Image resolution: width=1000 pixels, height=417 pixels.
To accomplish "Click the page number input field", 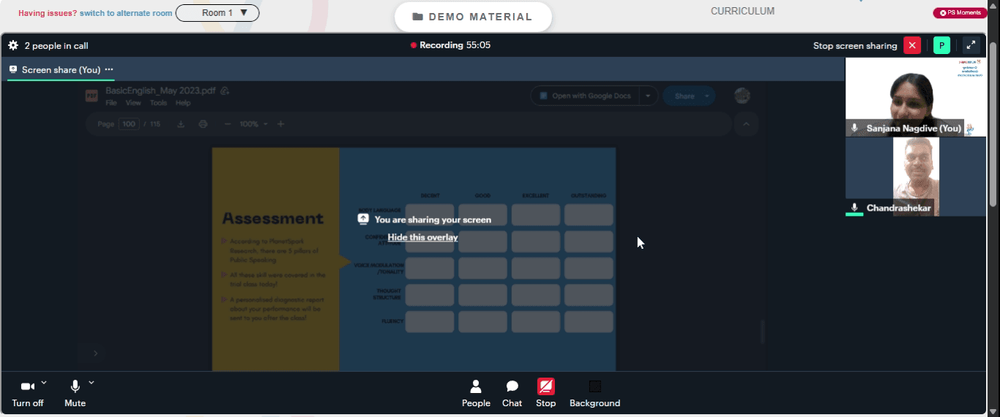I will point(129,124).
